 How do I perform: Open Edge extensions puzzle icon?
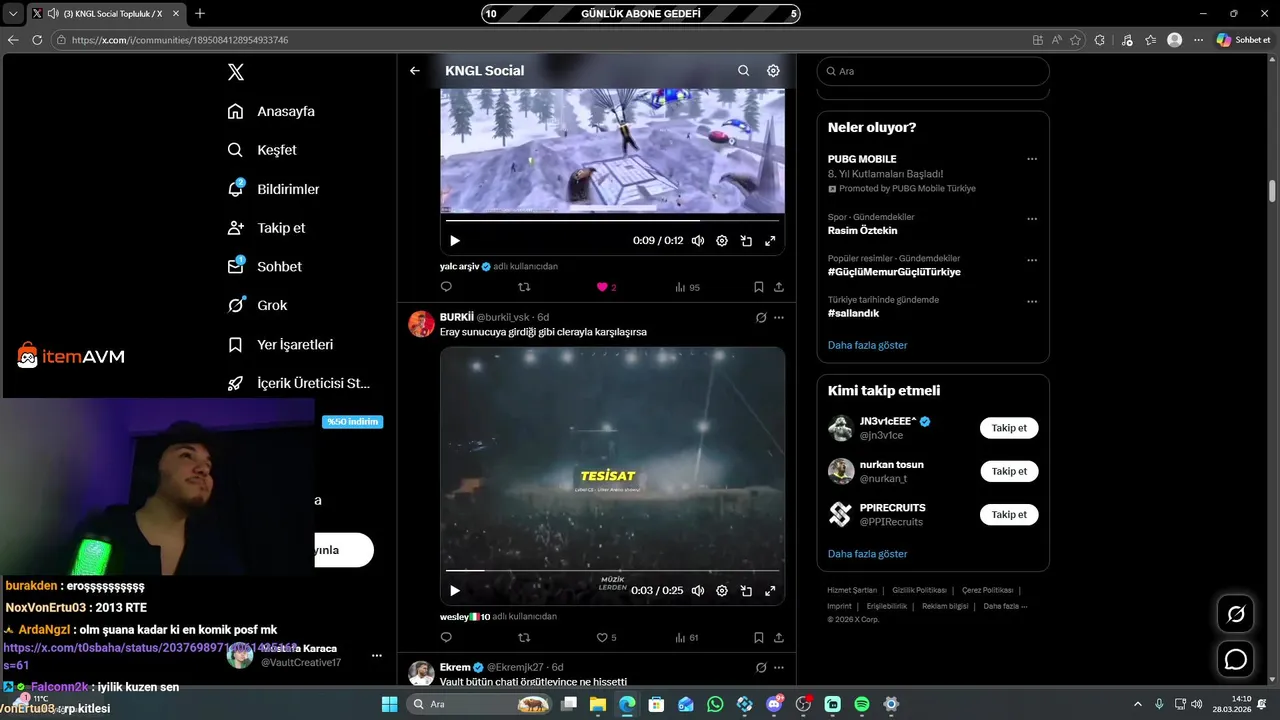pos(1100,40)
